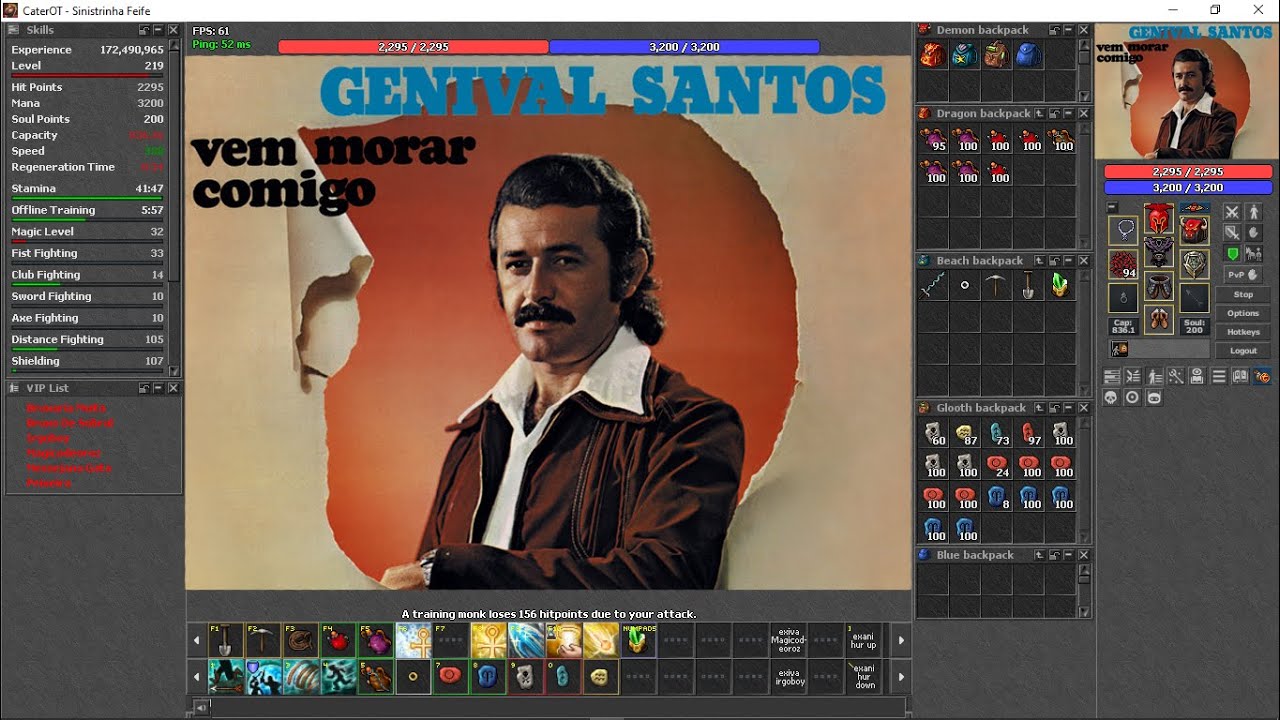Click the chat input field at bottom
The height and width of the screenshot is (720, 1280).
click(x=557, y=708)
